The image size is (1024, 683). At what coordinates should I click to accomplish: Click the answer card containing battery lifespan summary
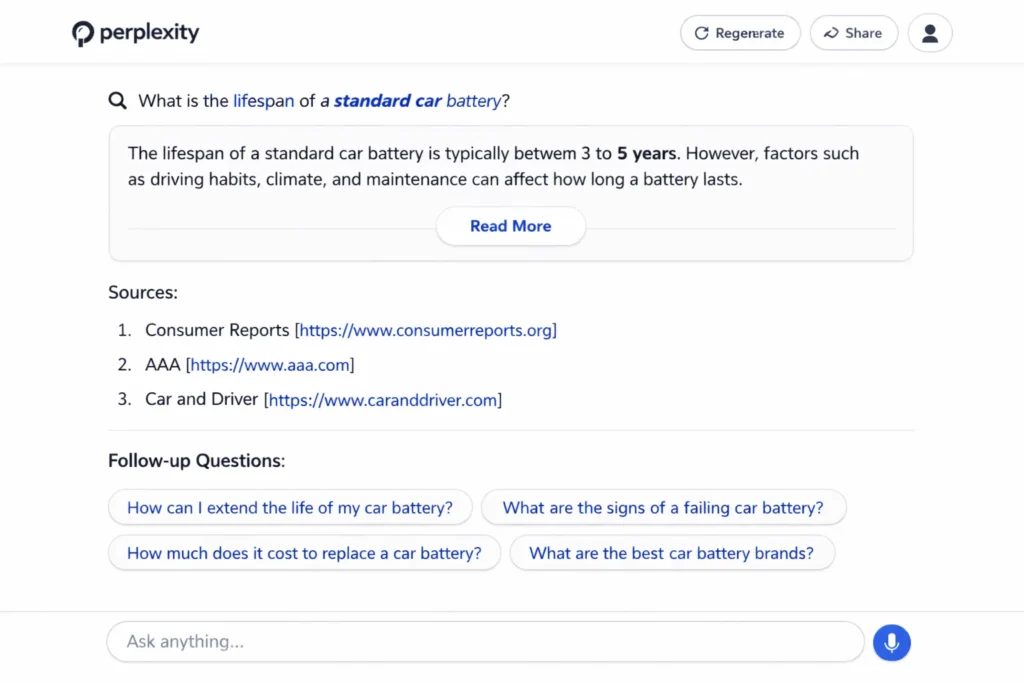point(510,170)
